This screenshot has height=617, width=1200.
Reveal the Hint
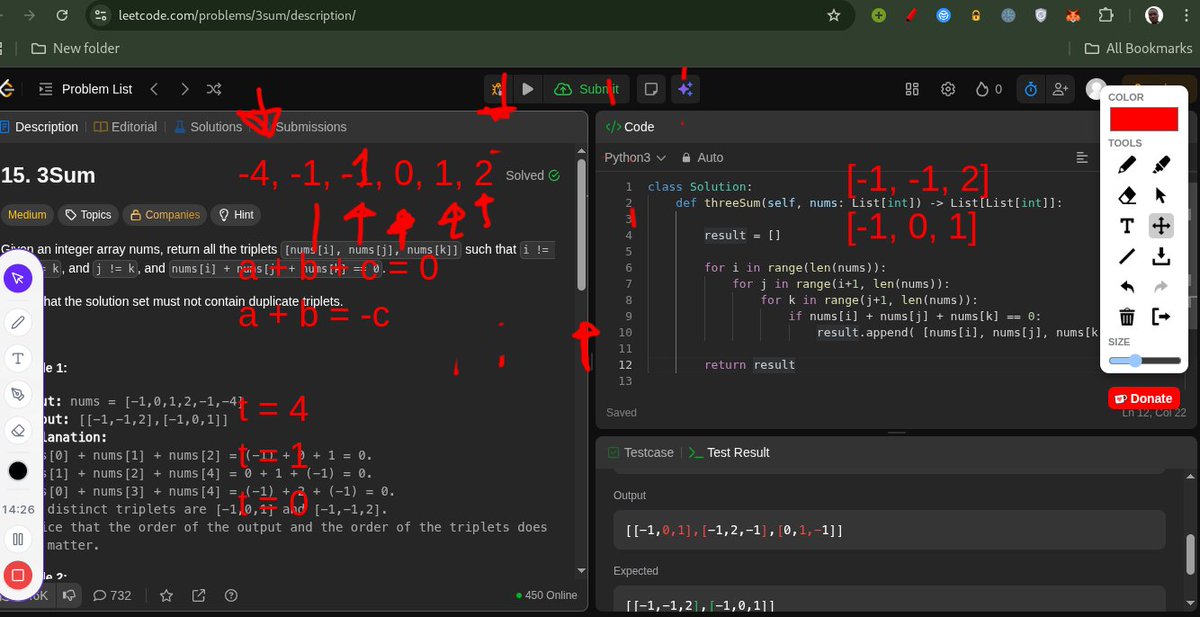tap(238, 215)
